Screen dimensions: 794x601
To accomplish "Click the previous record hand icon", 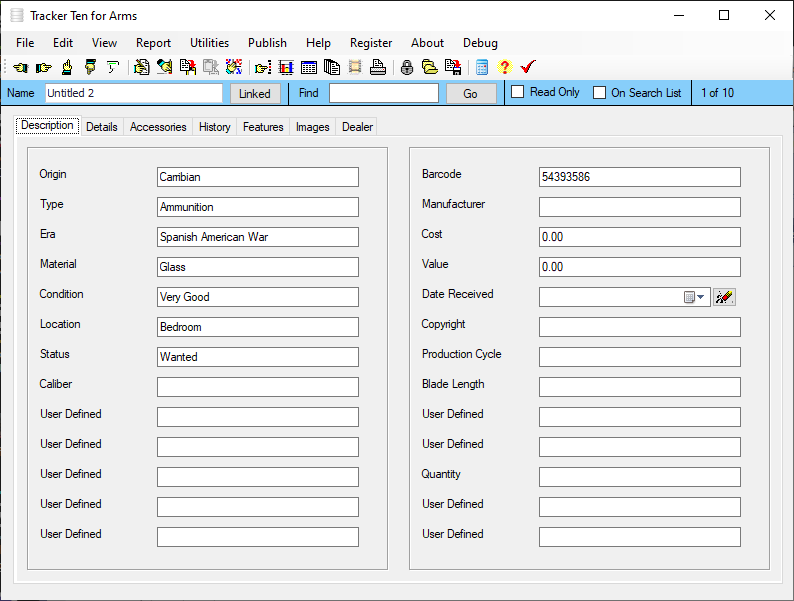I will pos(20,68).
